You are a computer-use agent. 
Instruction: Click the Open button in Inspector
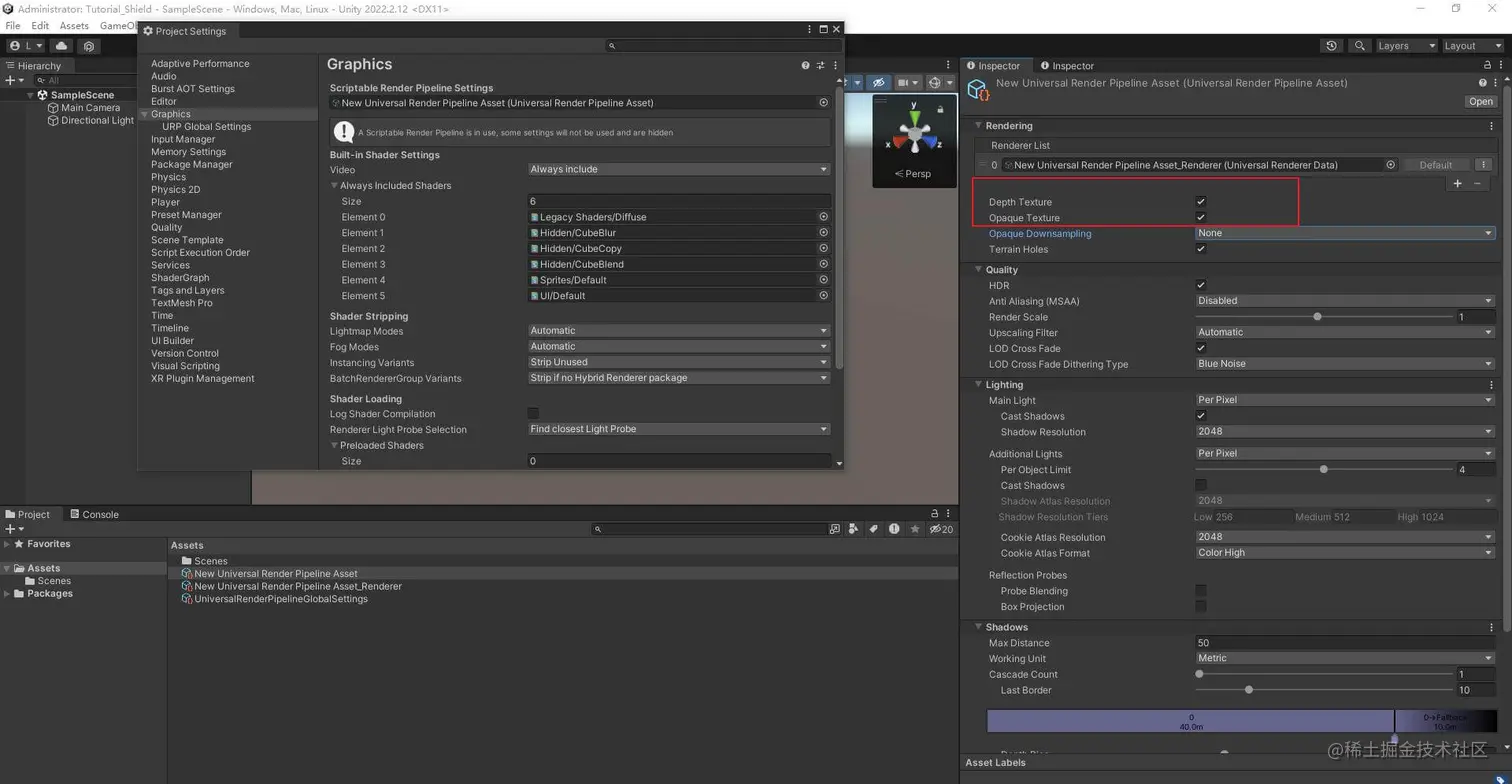click(x=1481, y=102)
